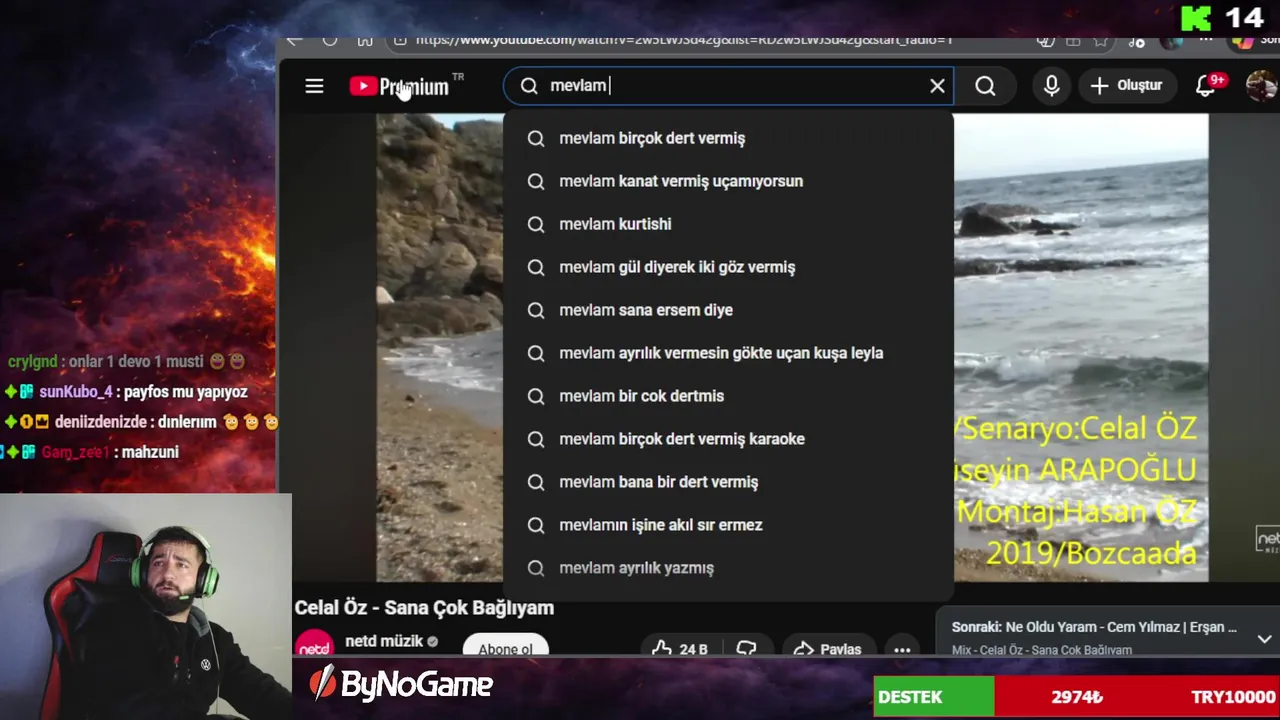This screenshot has width=1280, height=720.
Task: Focus the search field containing 'mevlam'
Action: coord(728,86)
